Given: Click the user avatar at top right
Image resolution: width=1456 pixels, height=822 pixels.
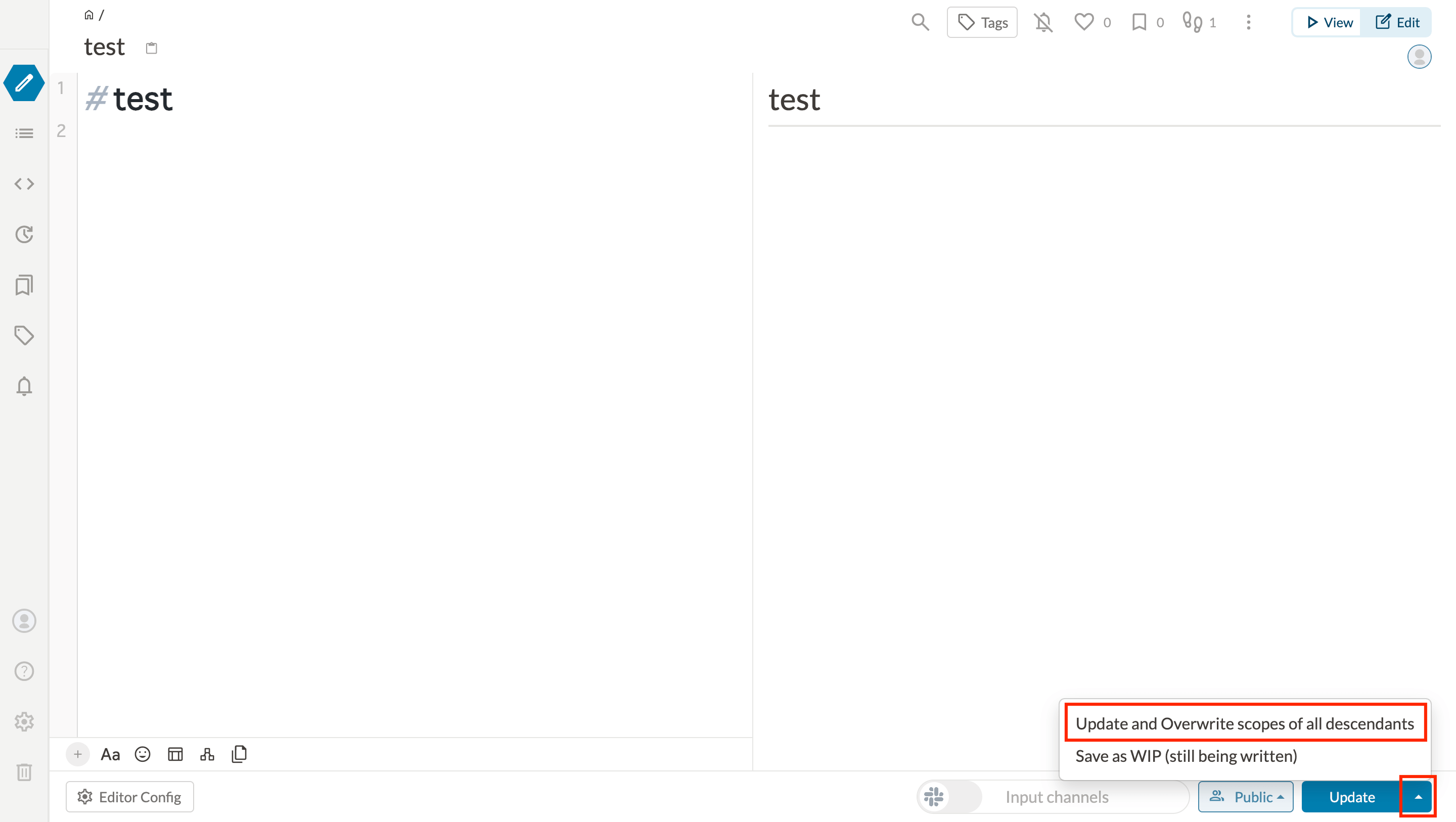Looking at the screenshot, I should pyautogui.click(x=1419, y=57).
